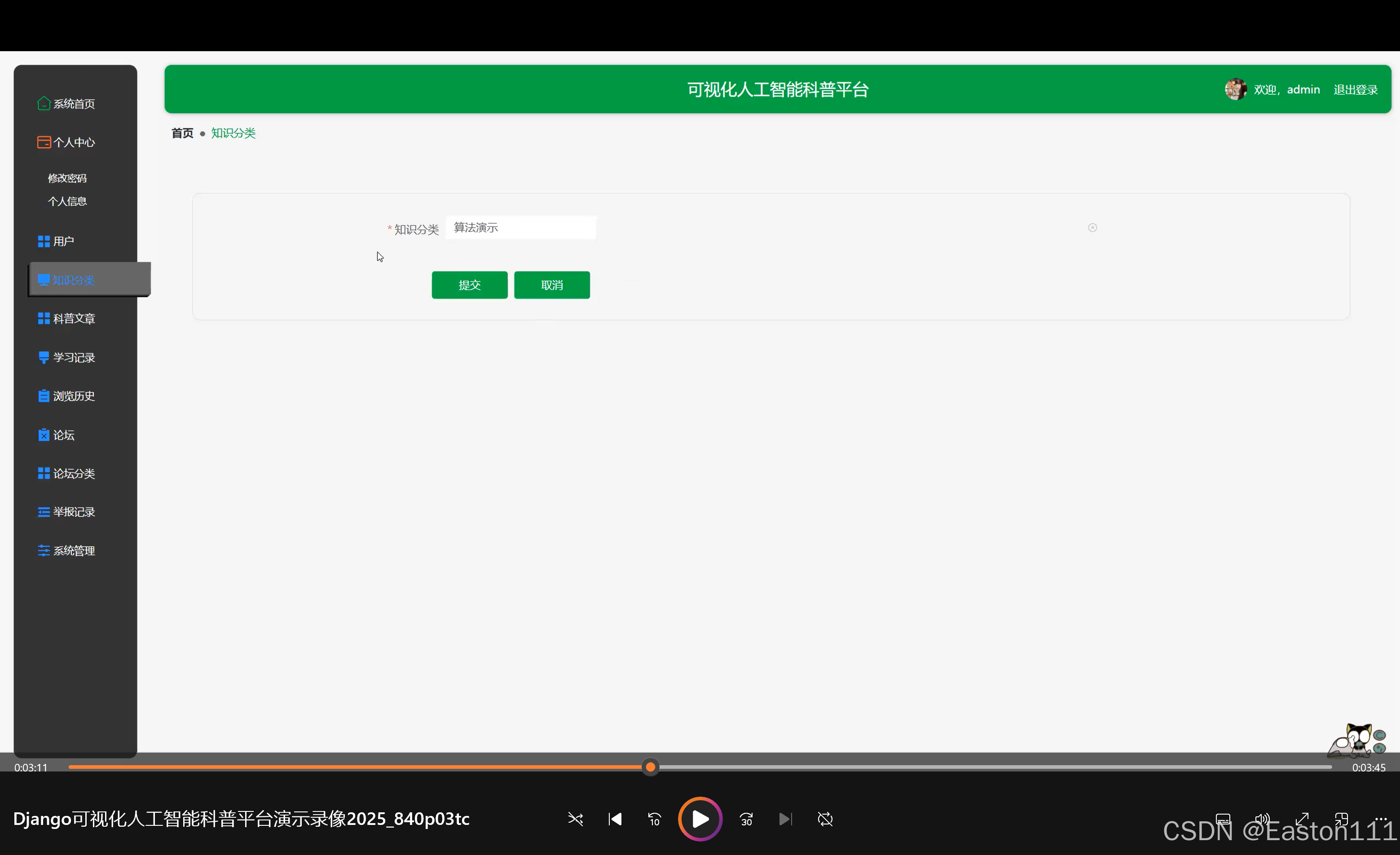Viewport: 1400px width, 855px height.
Task: Open the more options ellipsis menu
Action: pyautogui.click(x=1381, y=819)
